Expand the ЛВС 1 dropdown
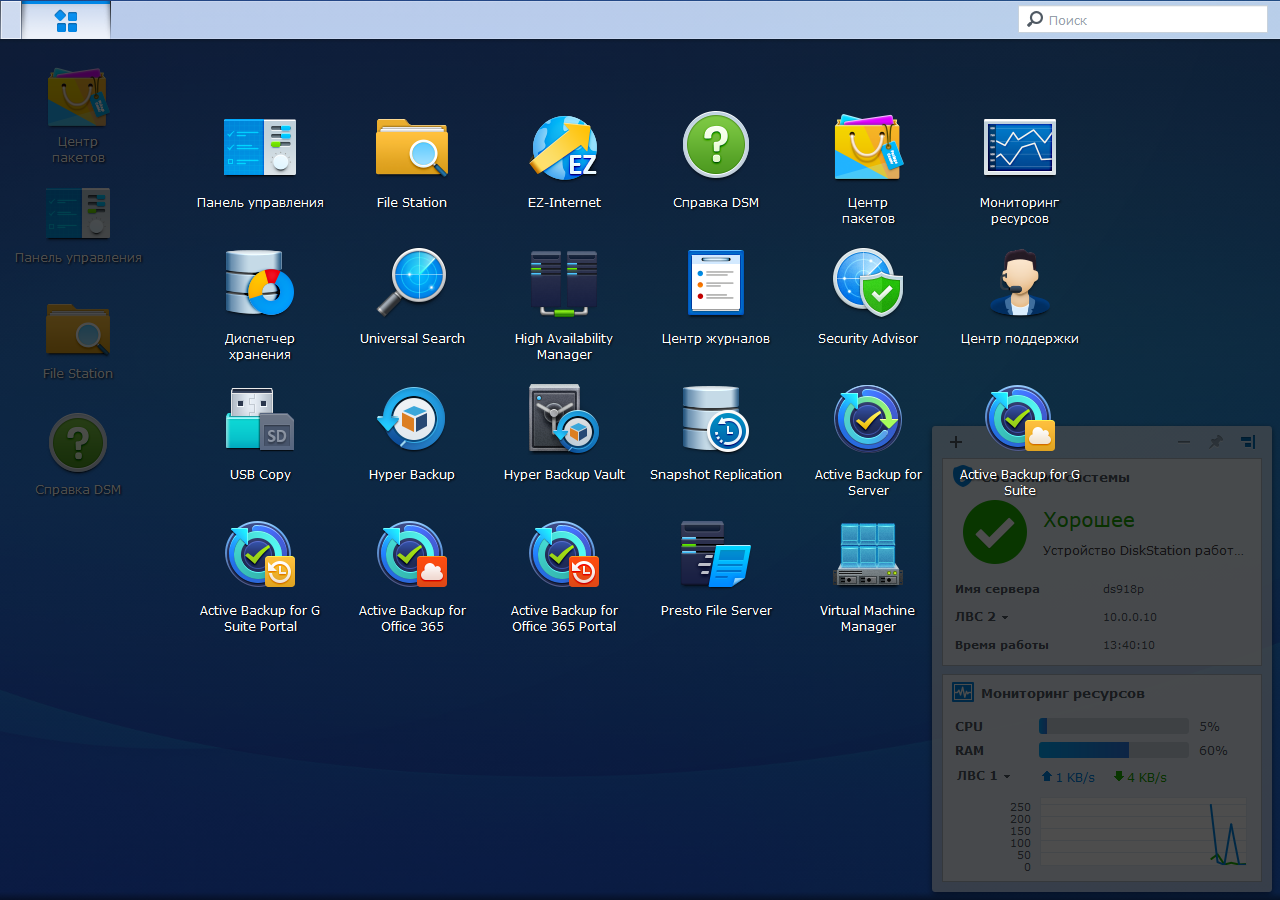 [984, 776]
